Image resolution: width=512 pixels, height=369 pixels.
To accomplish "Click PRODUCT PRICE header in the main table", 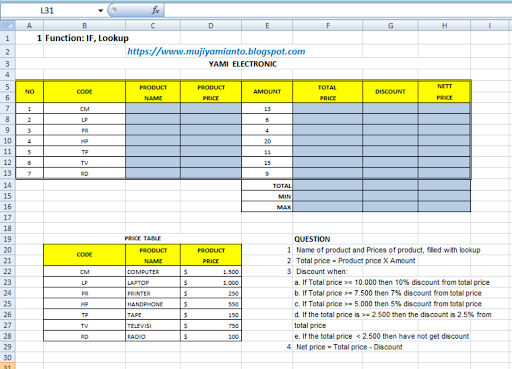I will pyautogui.click(x=211, y=92).
